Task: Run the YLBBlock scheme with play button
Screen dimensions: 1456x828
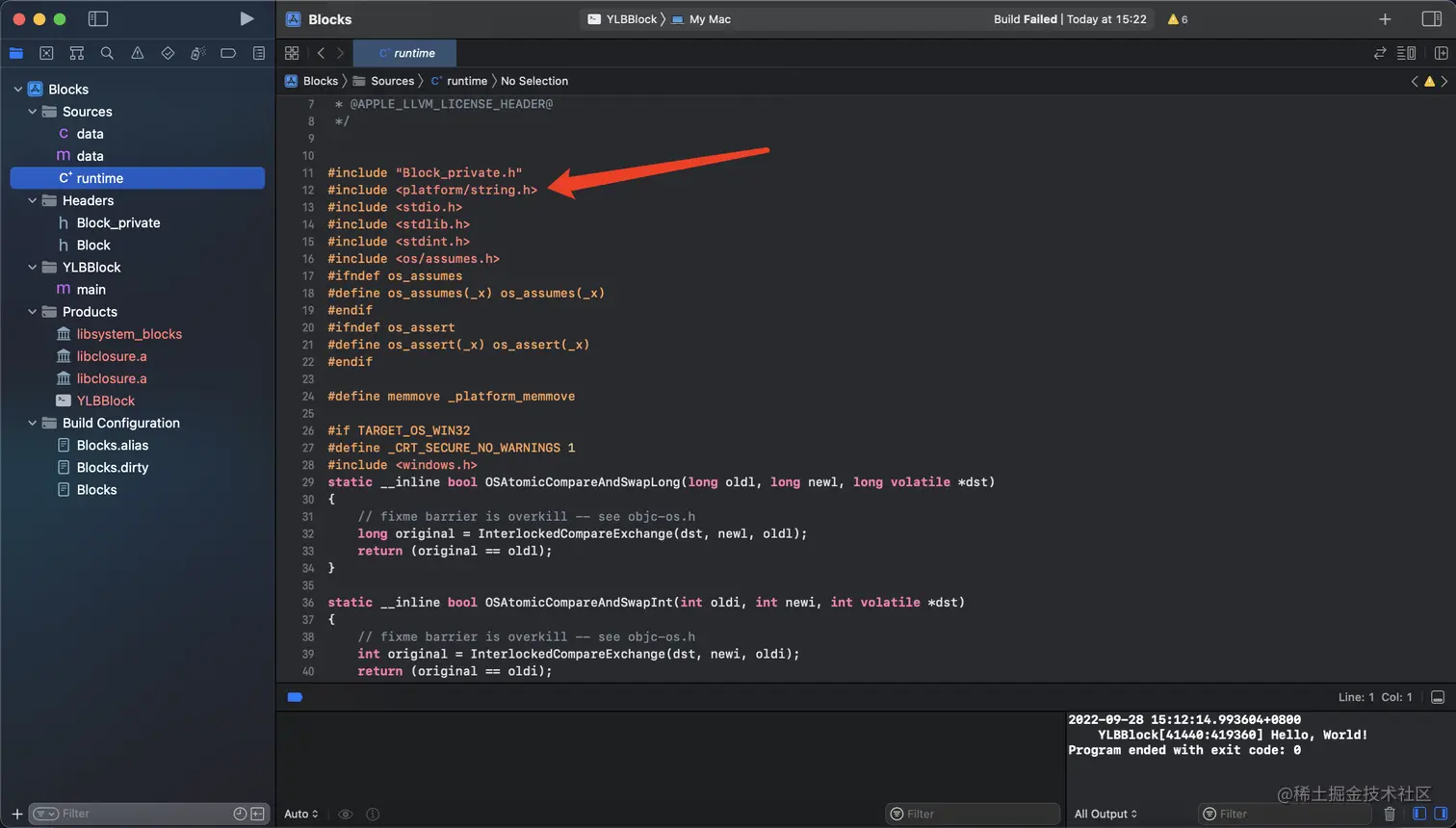Action: pos(247,18)
